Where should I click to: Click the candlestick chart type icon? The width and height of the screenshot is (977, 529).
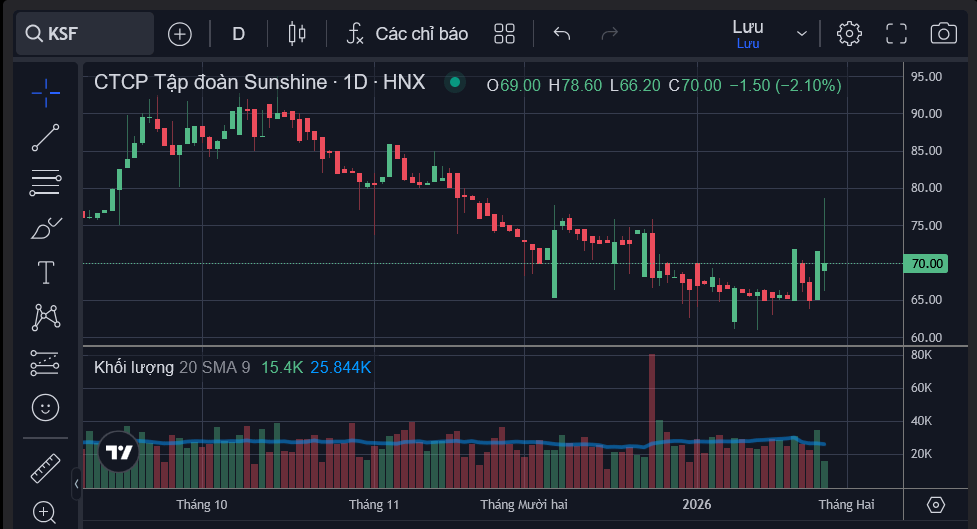(x=296, y=34)
